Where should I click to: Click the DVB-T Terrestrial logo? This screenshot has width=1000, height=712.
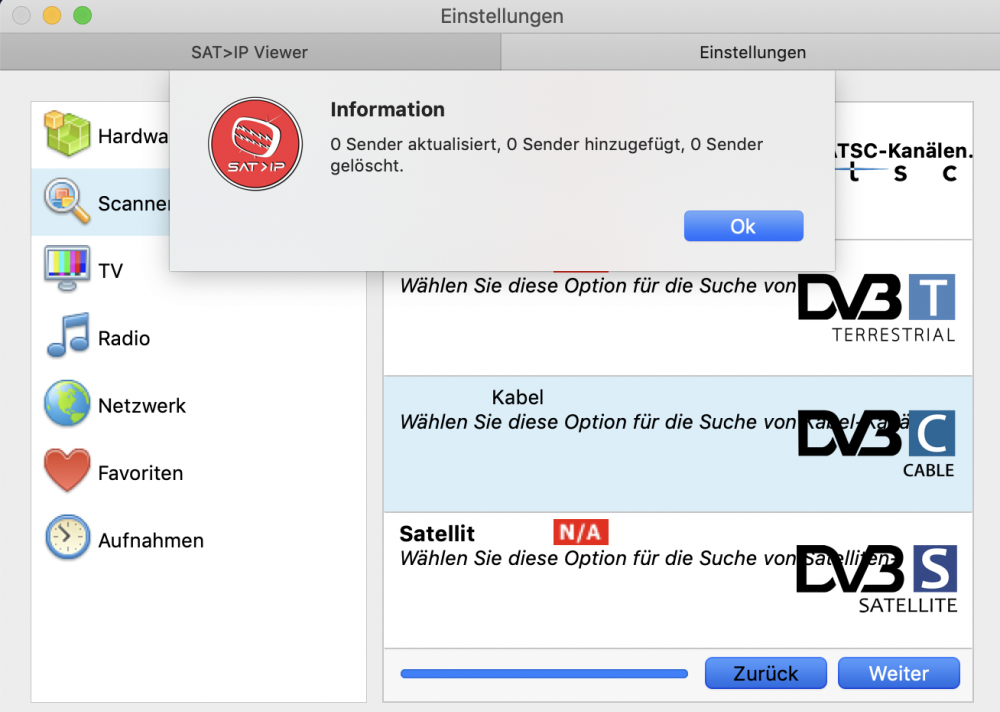point(877,308)
